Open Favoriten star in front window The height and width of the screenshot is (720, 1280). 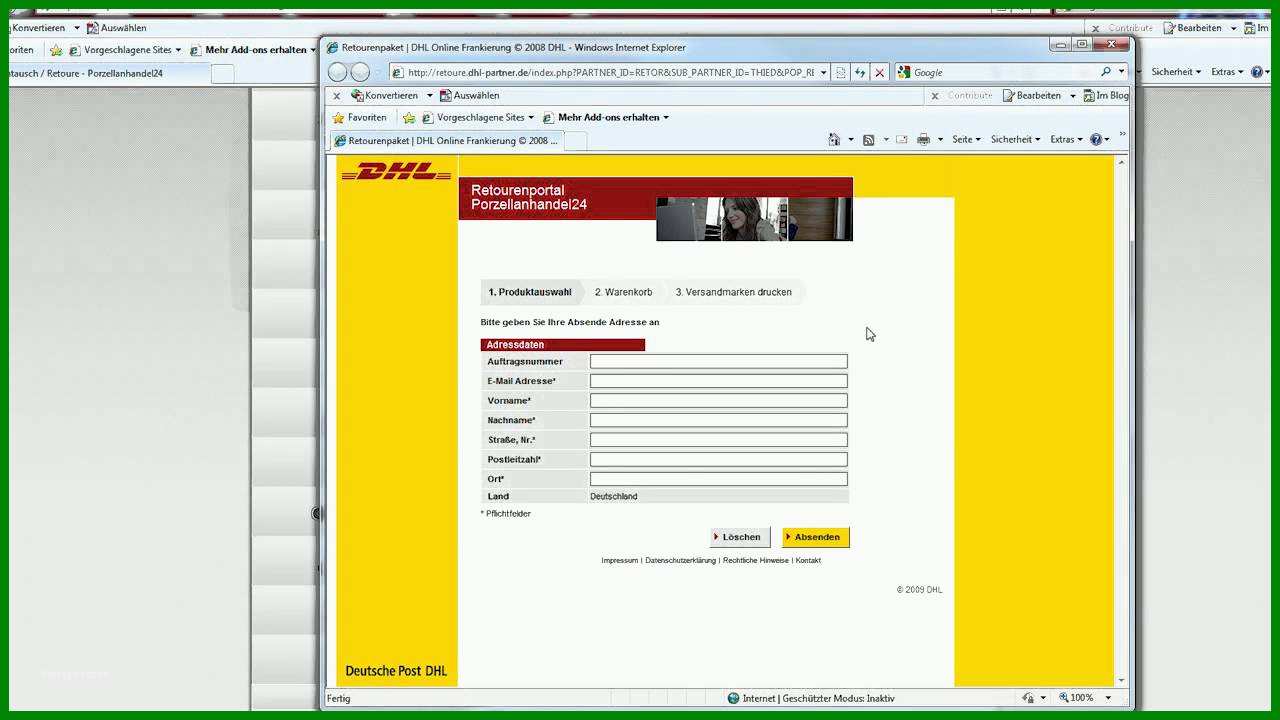[x=360, y=117]
